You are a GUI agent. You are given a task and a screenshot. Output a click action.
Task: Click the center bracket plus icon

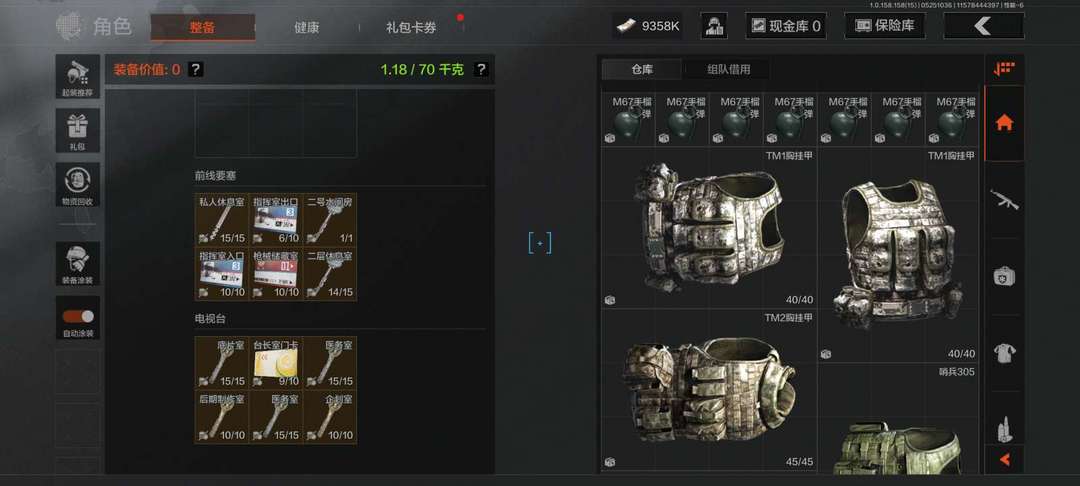(x=540, y=243)
